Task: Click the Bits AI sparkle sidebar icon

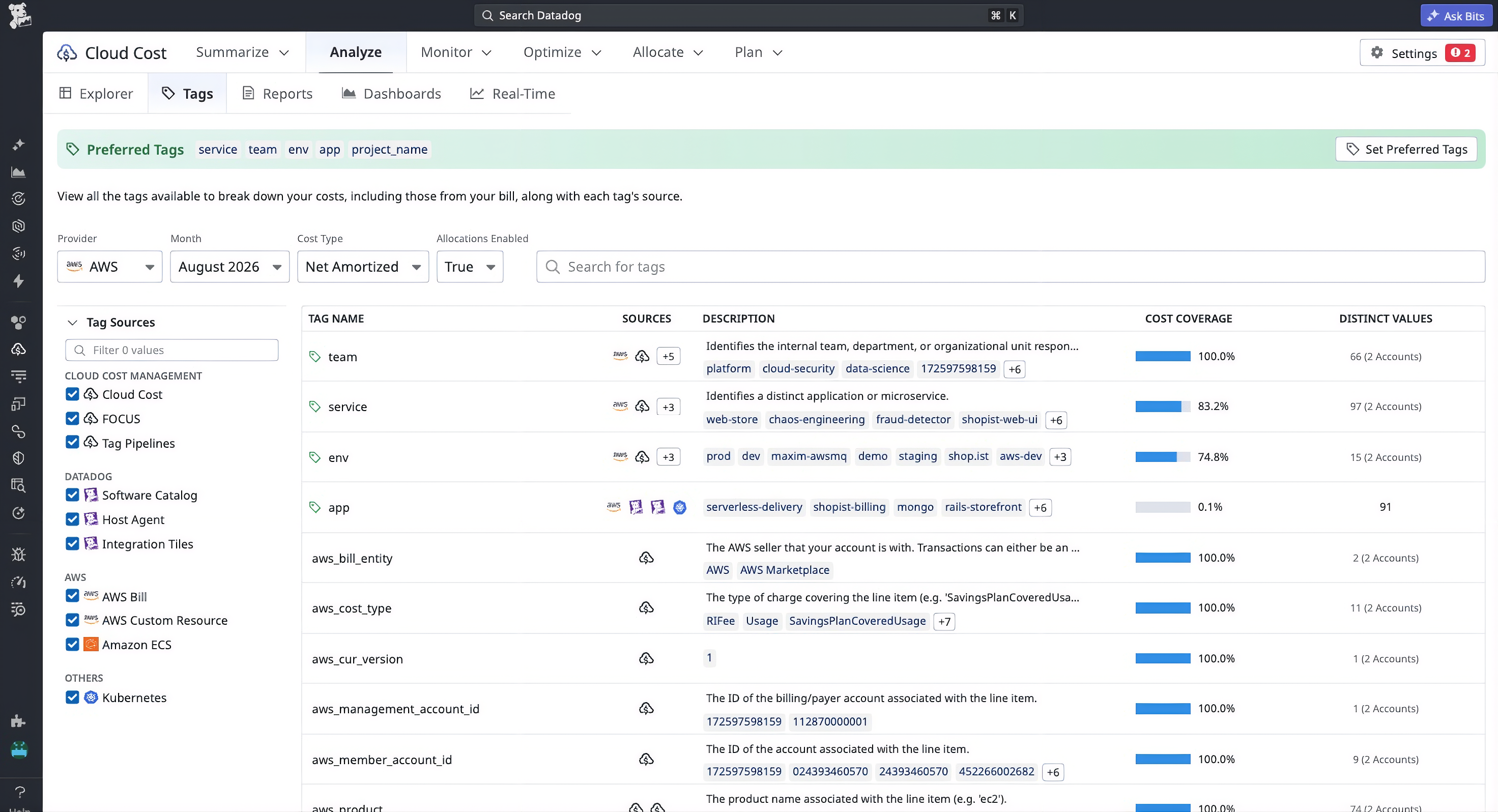Action: click(19, 144)
